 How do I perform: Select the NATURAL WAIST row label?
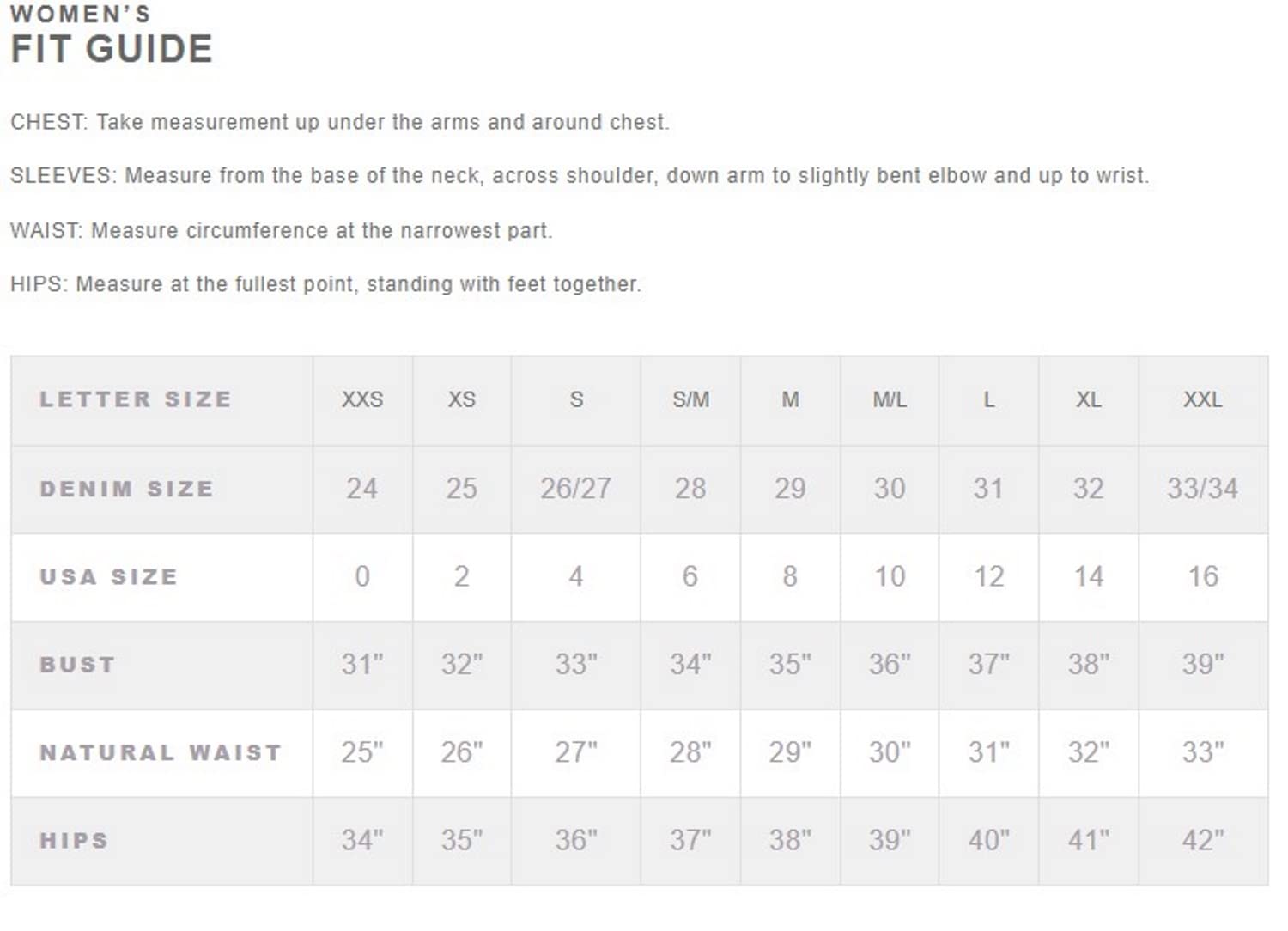point(161,752)
